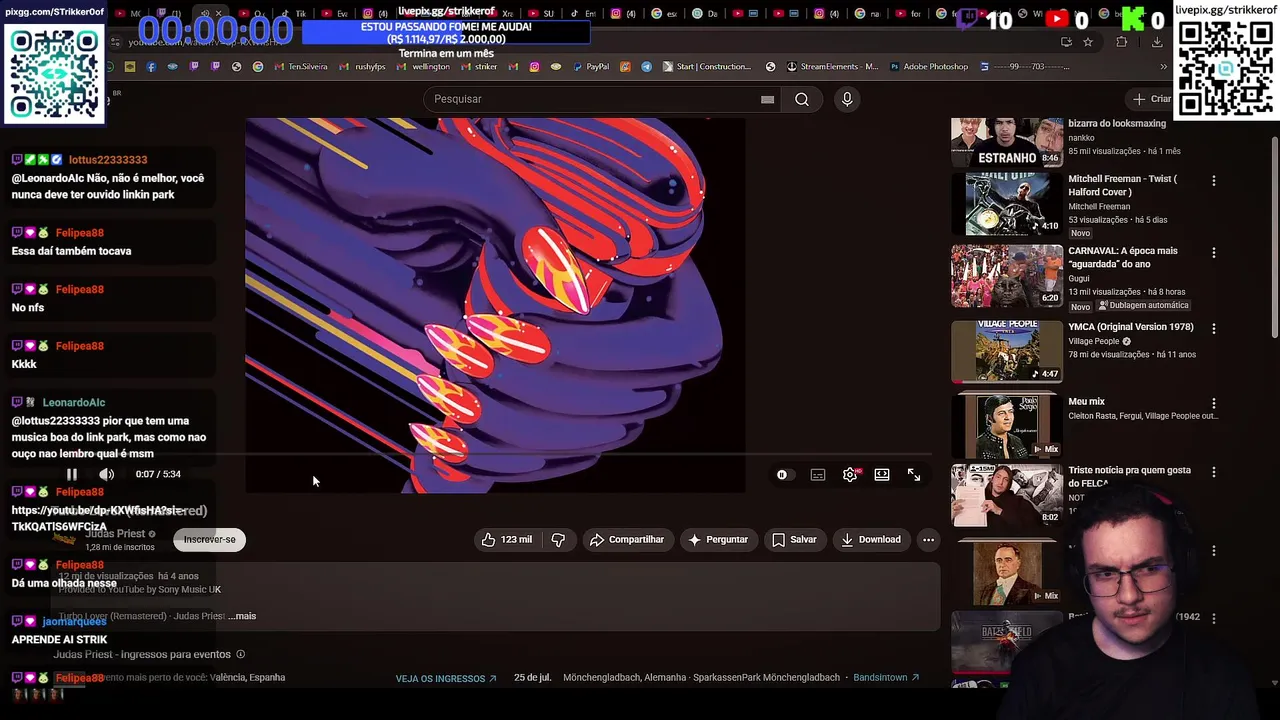The width and height of the screenshot is (1280, 720).
Task: Open options menu for YMCA video
Action: (x=1214, y=329)
